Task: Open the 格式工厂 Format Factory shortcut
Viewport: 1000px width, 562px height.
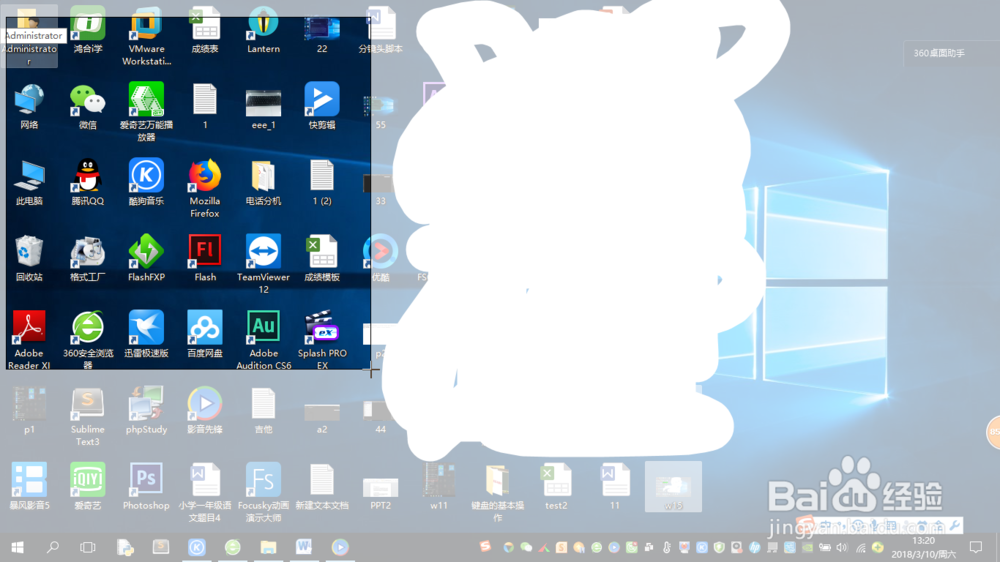Action: [87, 258]
